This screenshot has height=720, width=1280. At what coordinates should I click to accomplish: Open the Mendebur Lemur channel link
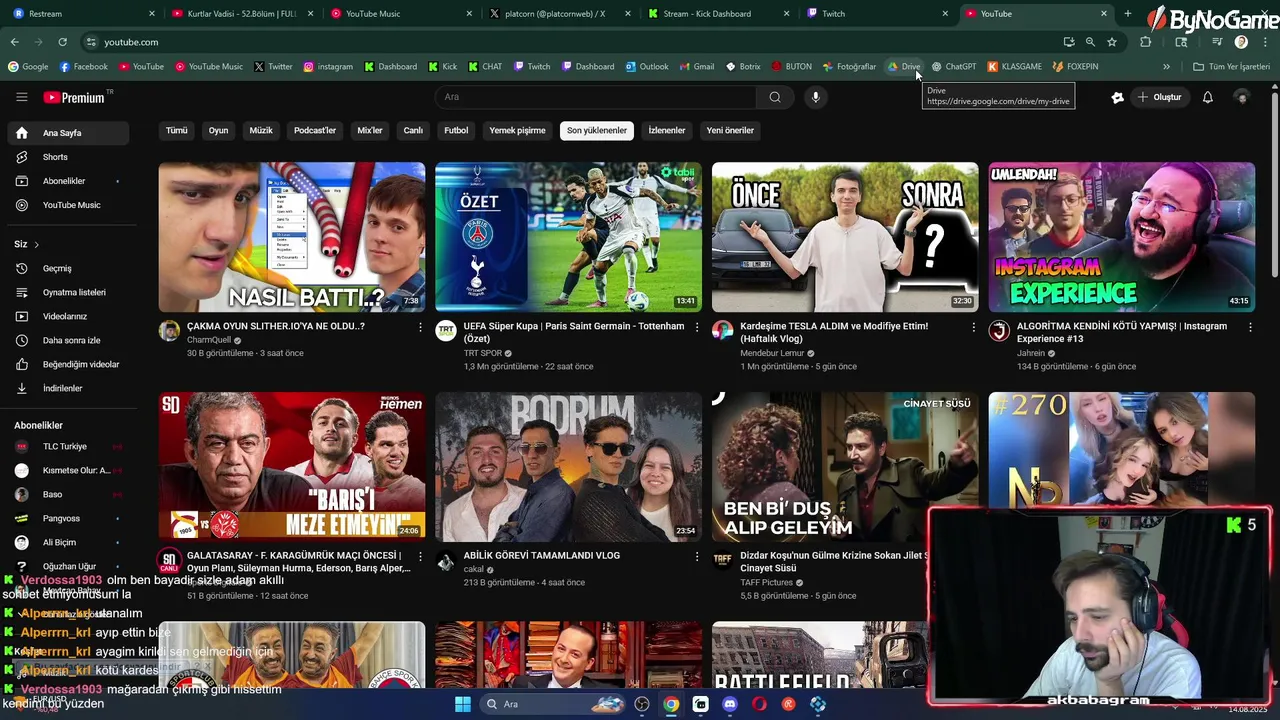tap(772, 353)
